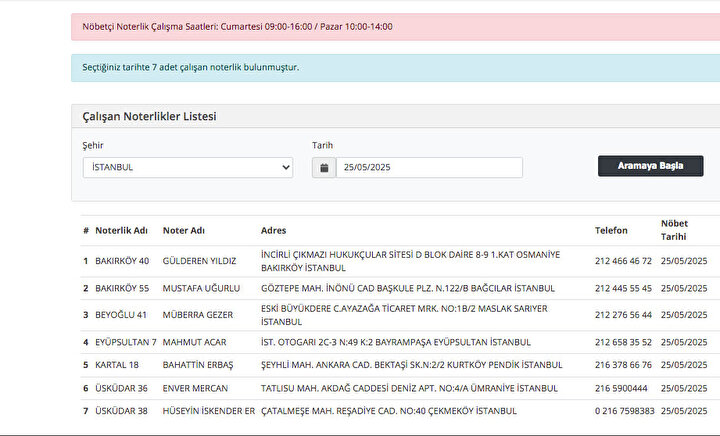Select the BEYOĞLU 41 cell
Viewport: 720px width, 436px height.
[121, 315]
